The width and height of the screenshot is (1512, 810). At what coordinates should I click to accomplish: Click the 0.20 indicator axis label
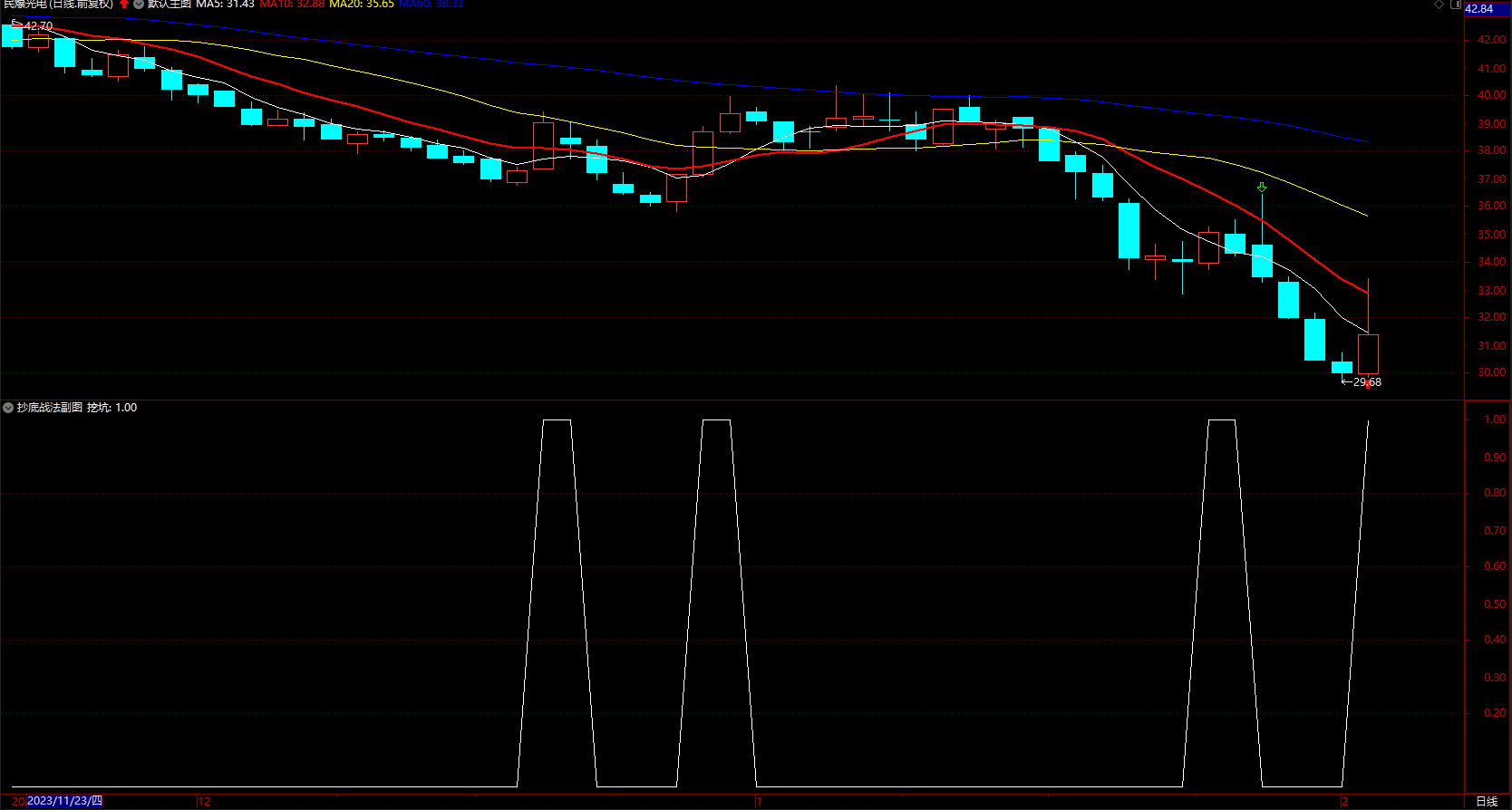click(x=1495, y=713)
